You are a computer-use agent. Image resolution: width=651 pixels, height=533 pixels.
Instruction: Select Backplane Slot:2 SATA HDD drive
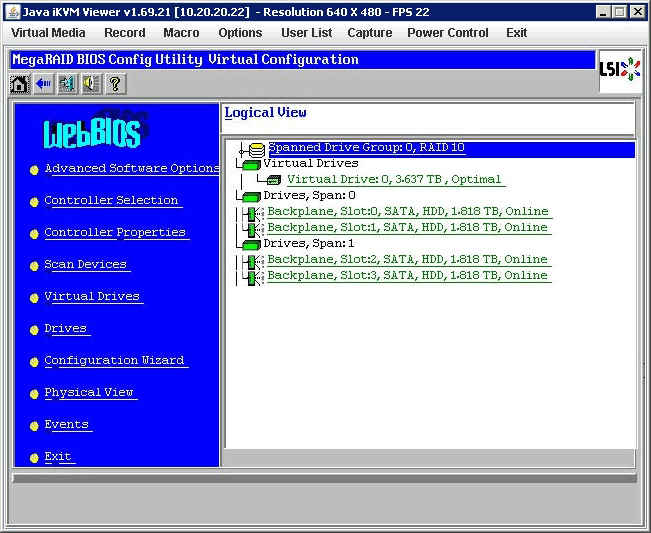[x=407, y=259]
